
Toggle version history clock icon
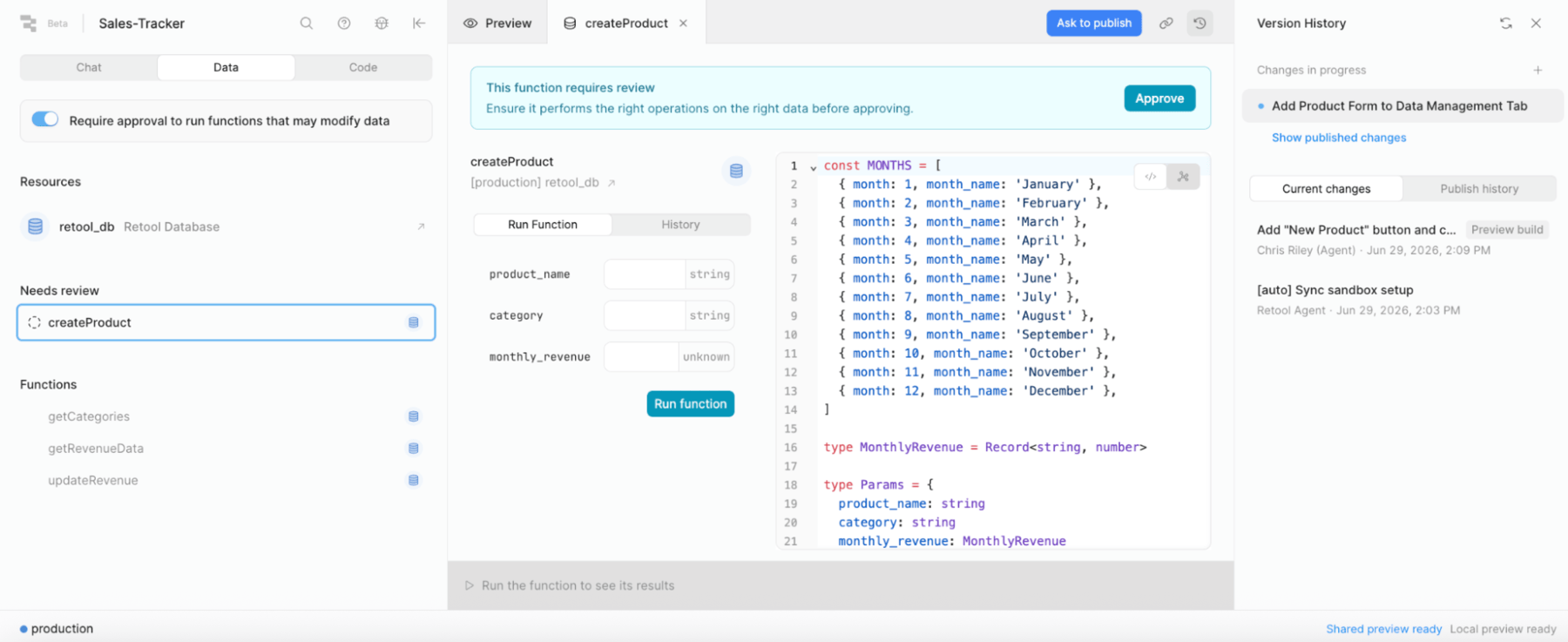(1200, 24)
